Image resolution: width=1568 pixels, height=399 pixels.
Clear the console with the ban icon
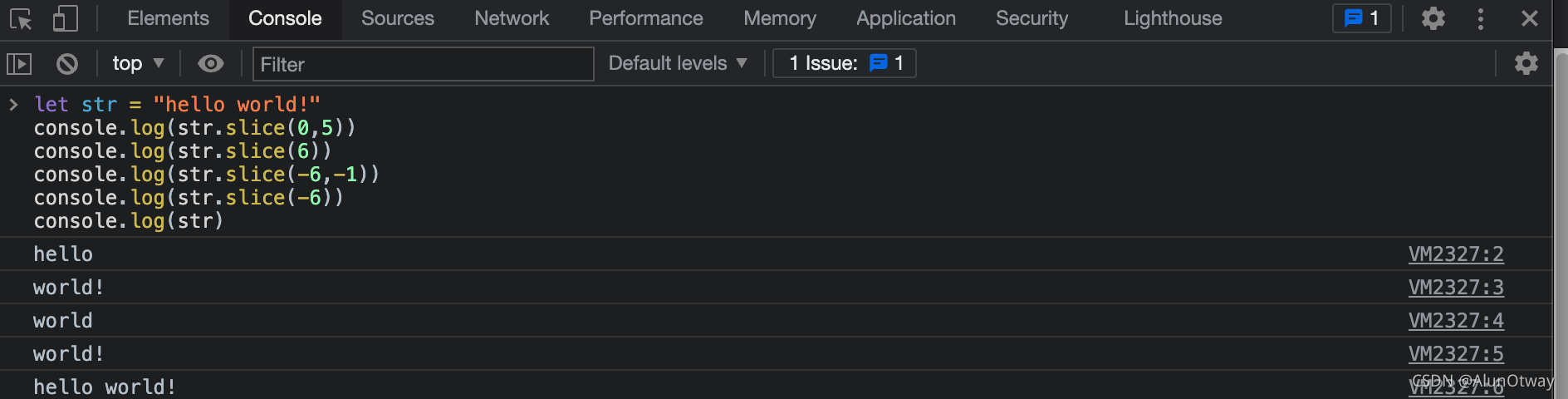pos(67,63)
